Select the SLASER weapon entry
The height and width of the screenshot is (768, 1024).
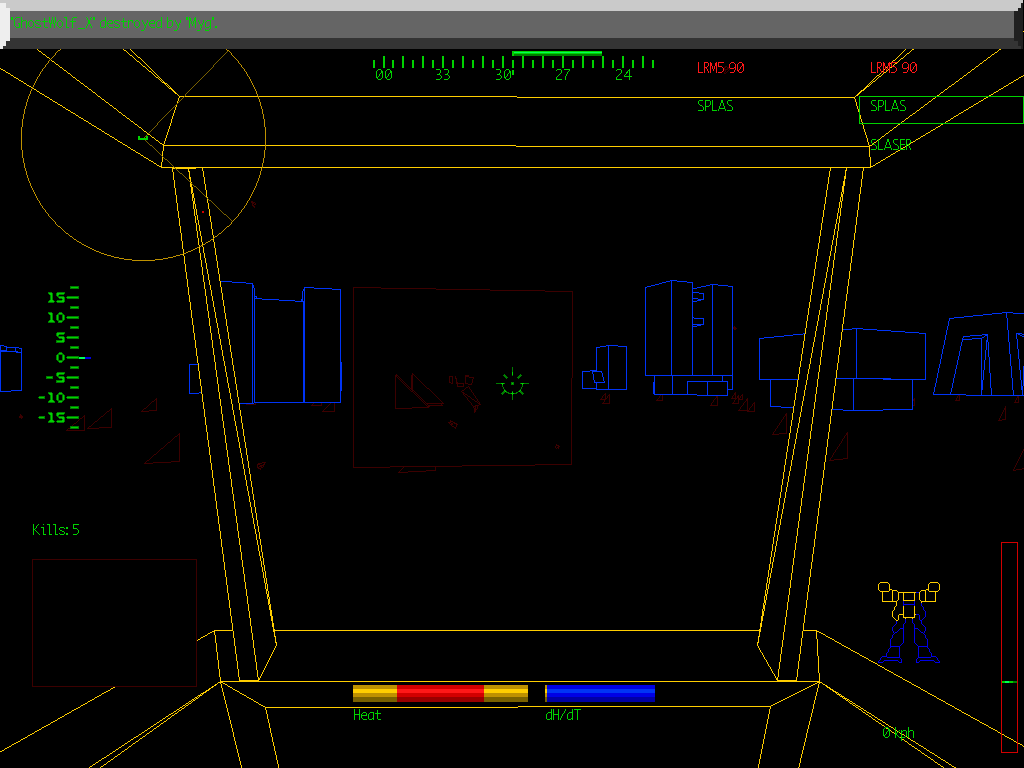891,145
